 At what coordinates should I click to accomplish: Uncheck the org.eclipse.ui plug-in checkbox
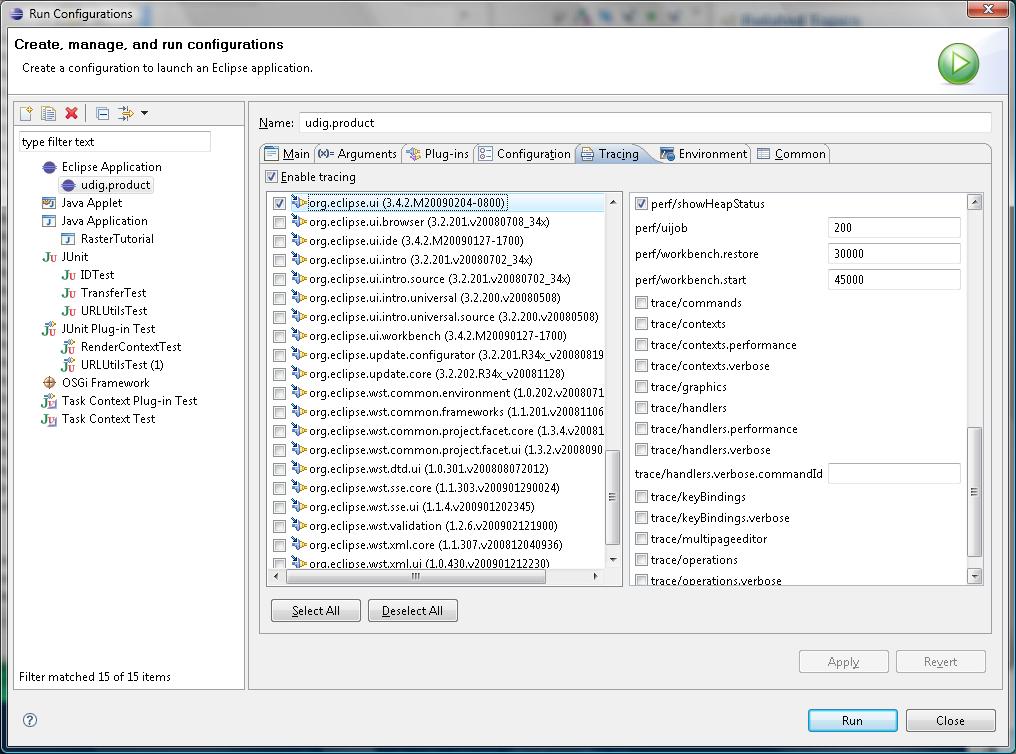point(279,203)
